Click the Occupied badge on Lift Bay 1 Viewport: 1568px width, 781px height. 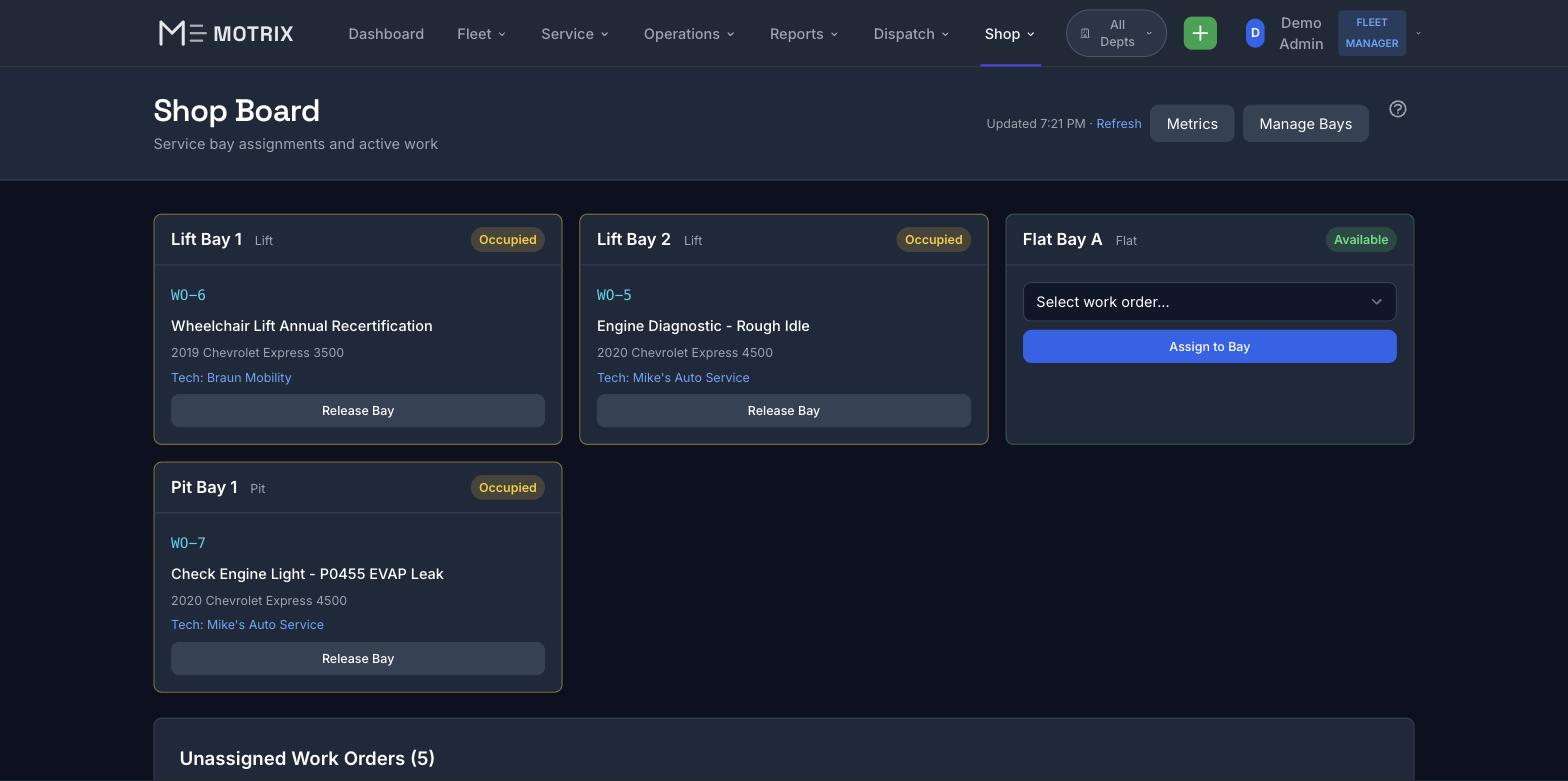507,239
